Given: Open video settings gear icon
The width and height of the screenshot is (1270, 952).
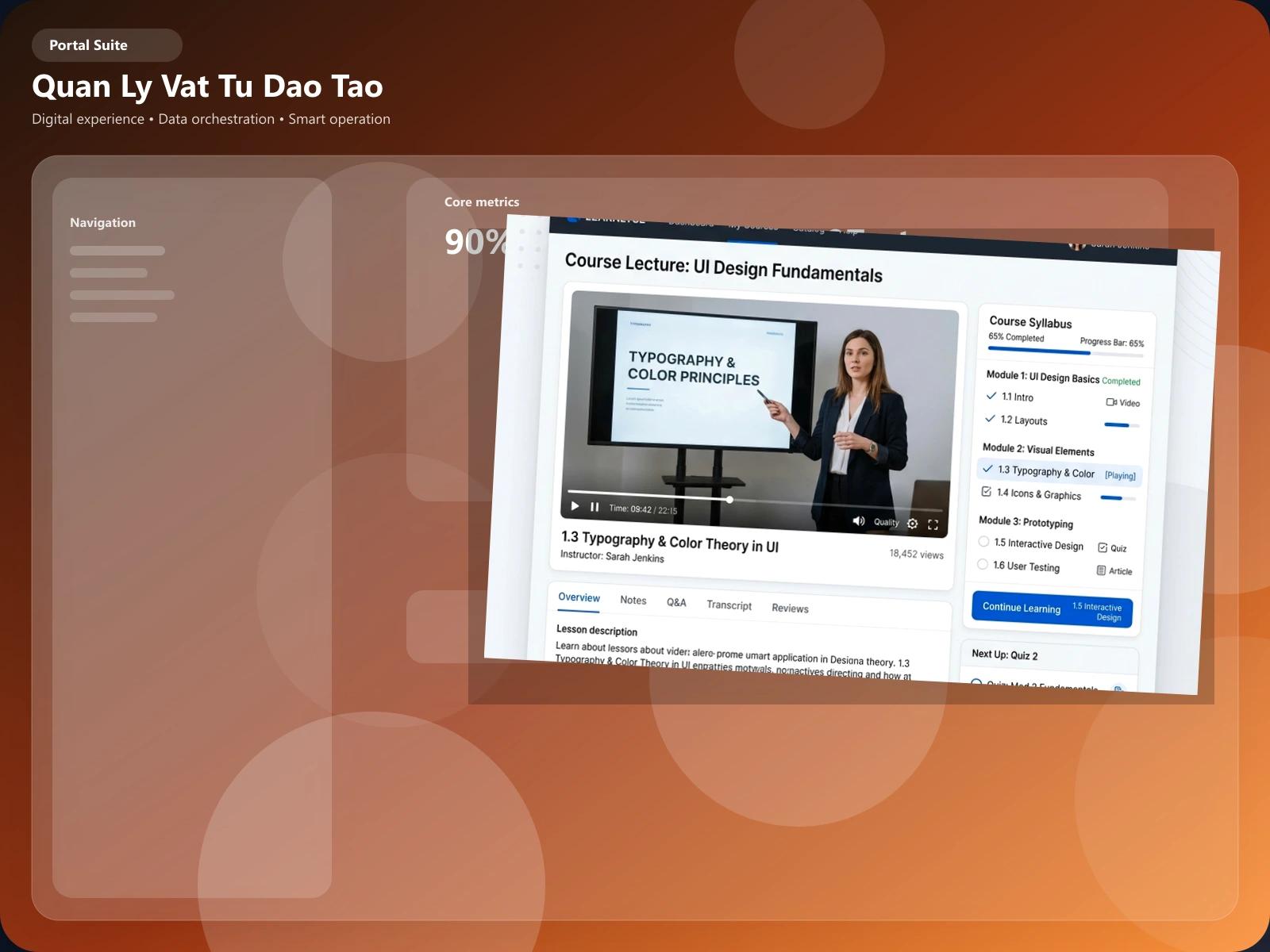Looking at the screenshot, I should point(913,524).
